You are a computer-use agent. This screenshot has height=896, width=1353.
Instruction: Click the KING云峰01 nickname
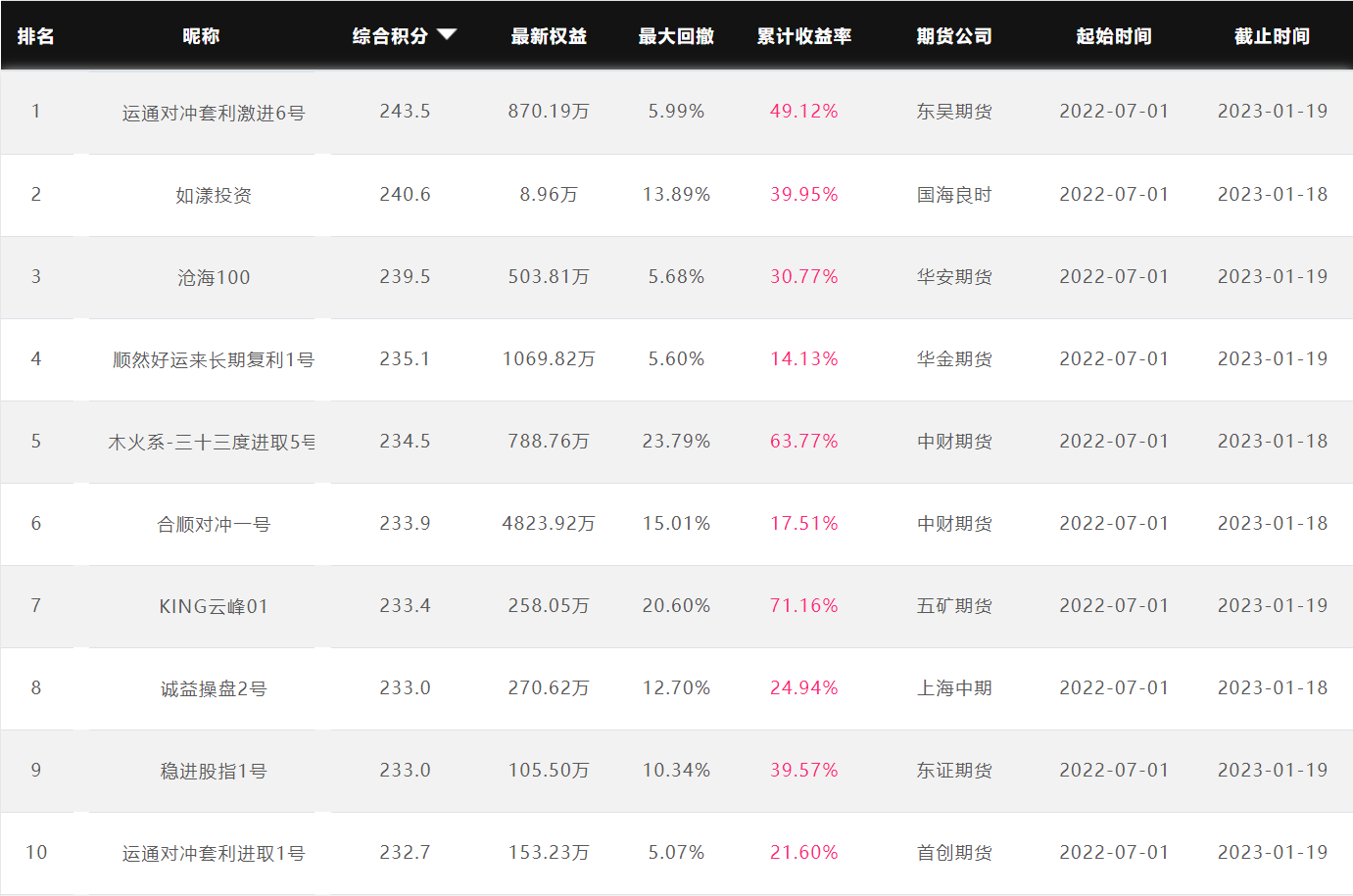click(x=214, y=606)
